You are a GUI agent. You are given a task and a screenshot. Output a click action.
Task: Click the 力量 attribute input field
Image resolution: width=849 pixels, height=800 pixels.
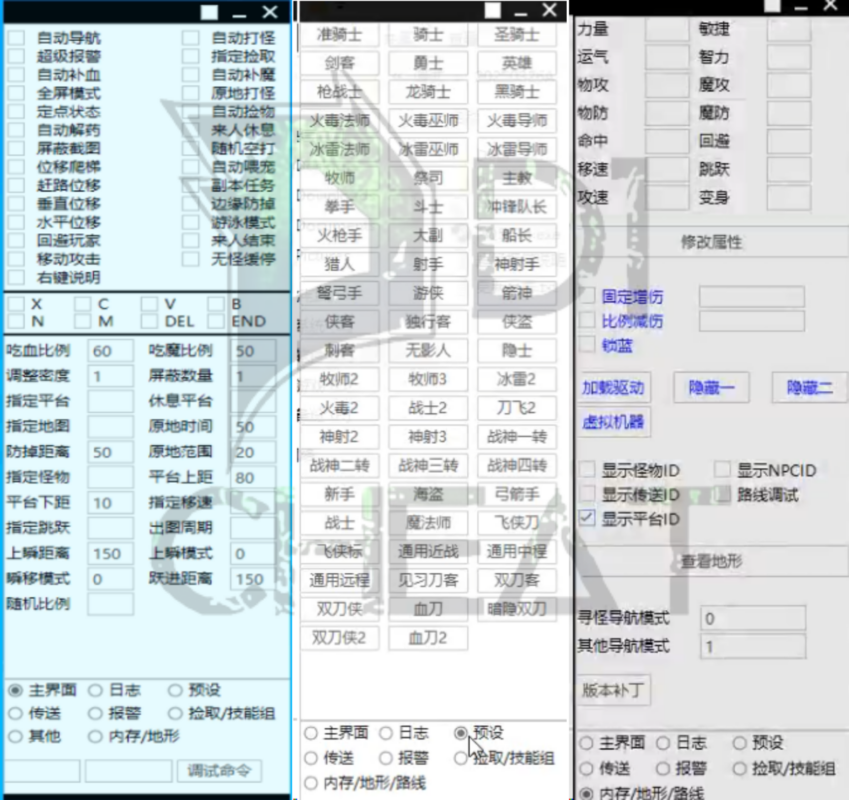[667, 29]
